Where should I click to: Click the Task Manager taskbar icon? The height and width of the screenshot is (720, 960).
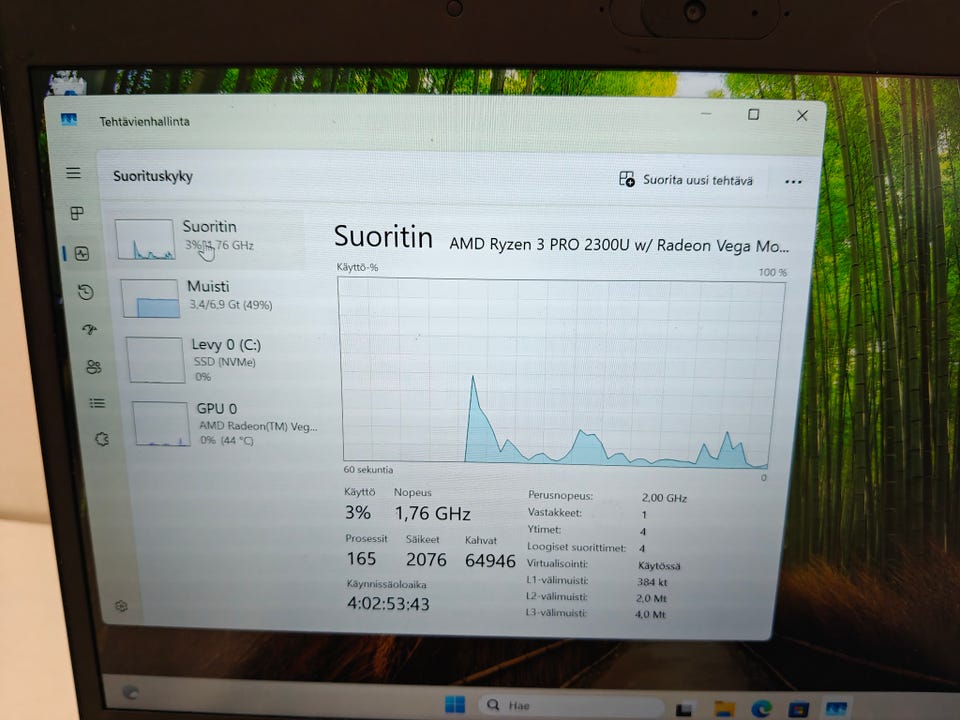[x=836, y=709]
